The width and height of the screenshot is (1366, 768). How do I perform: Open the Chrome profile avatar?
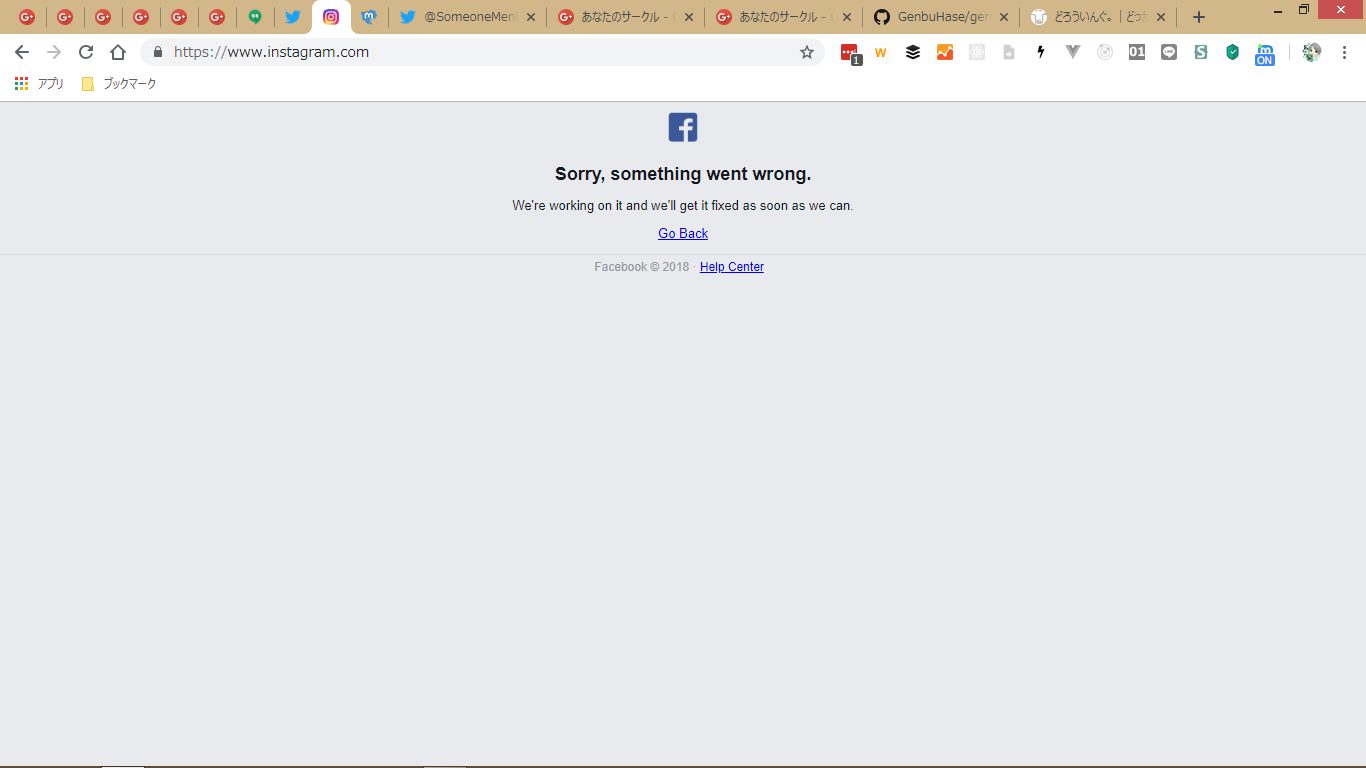click(x=1312, y=52)
